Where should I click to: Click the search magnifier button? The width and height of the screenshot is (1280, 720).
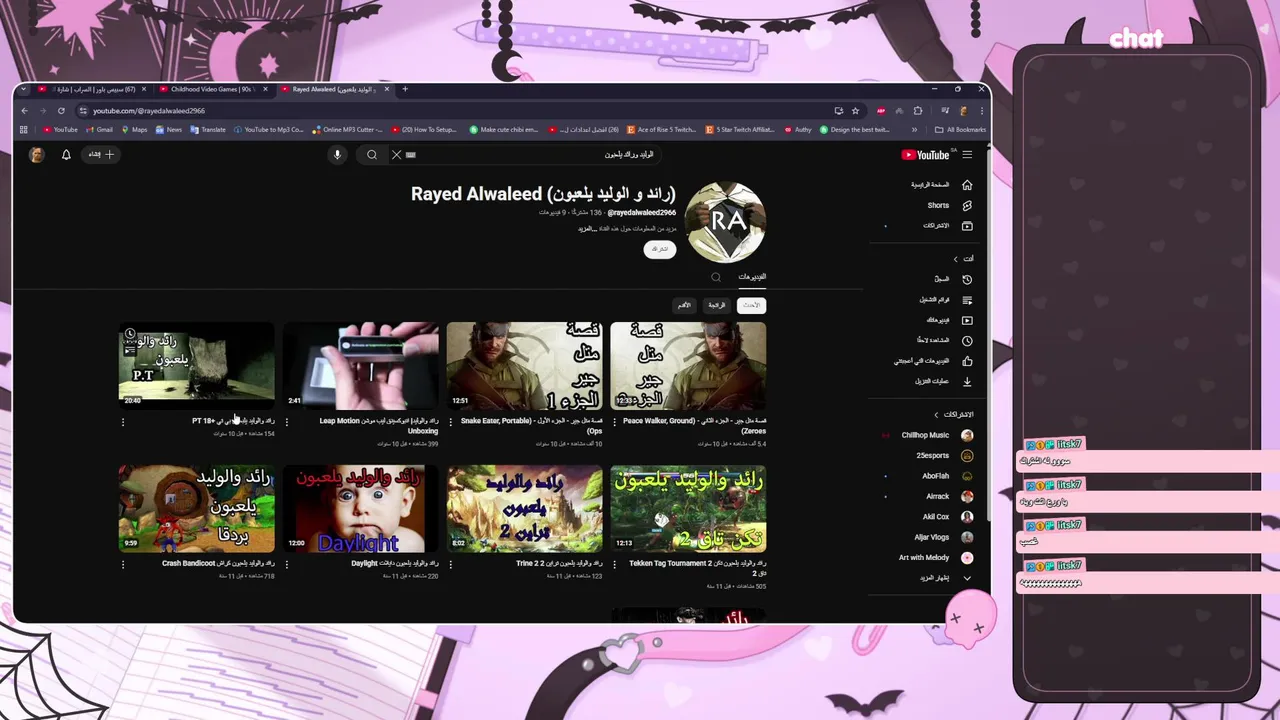[x=372, y=155]
